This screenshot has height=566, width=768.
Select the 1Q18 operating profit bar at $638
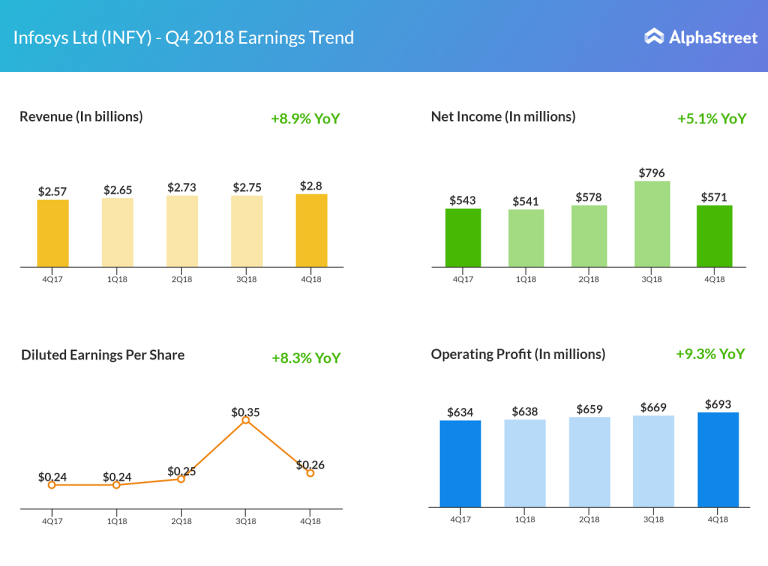525,463
